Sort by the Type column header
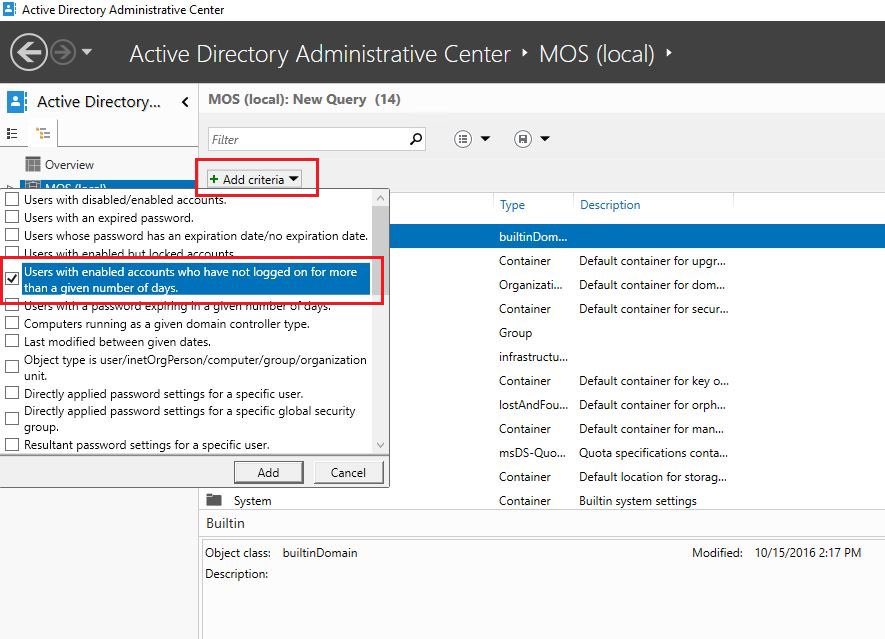The height and width of the screenshot is (639, 885). [x=512, y=205]
